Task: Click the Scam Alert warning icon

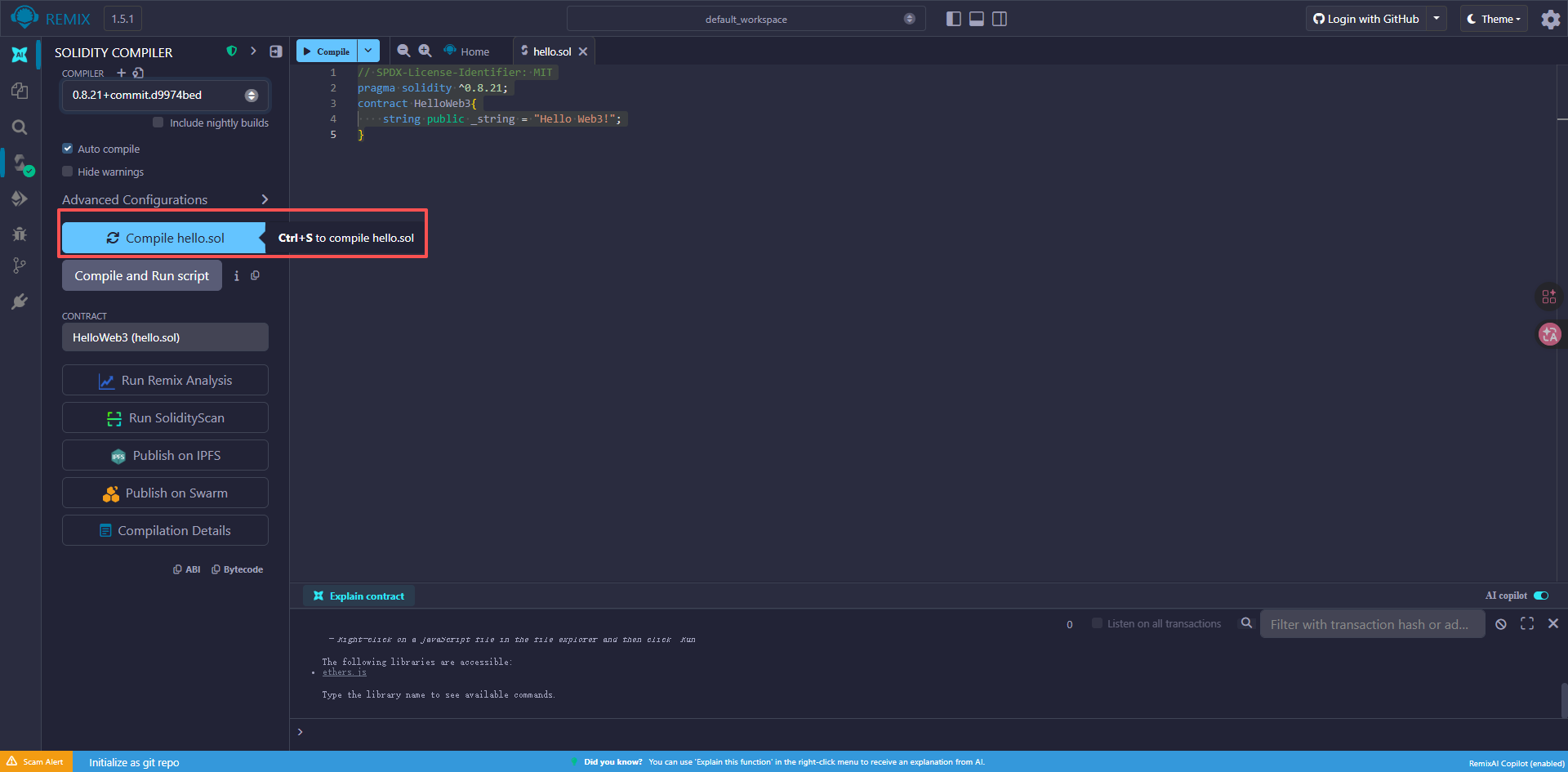Action: pos(11,761)
